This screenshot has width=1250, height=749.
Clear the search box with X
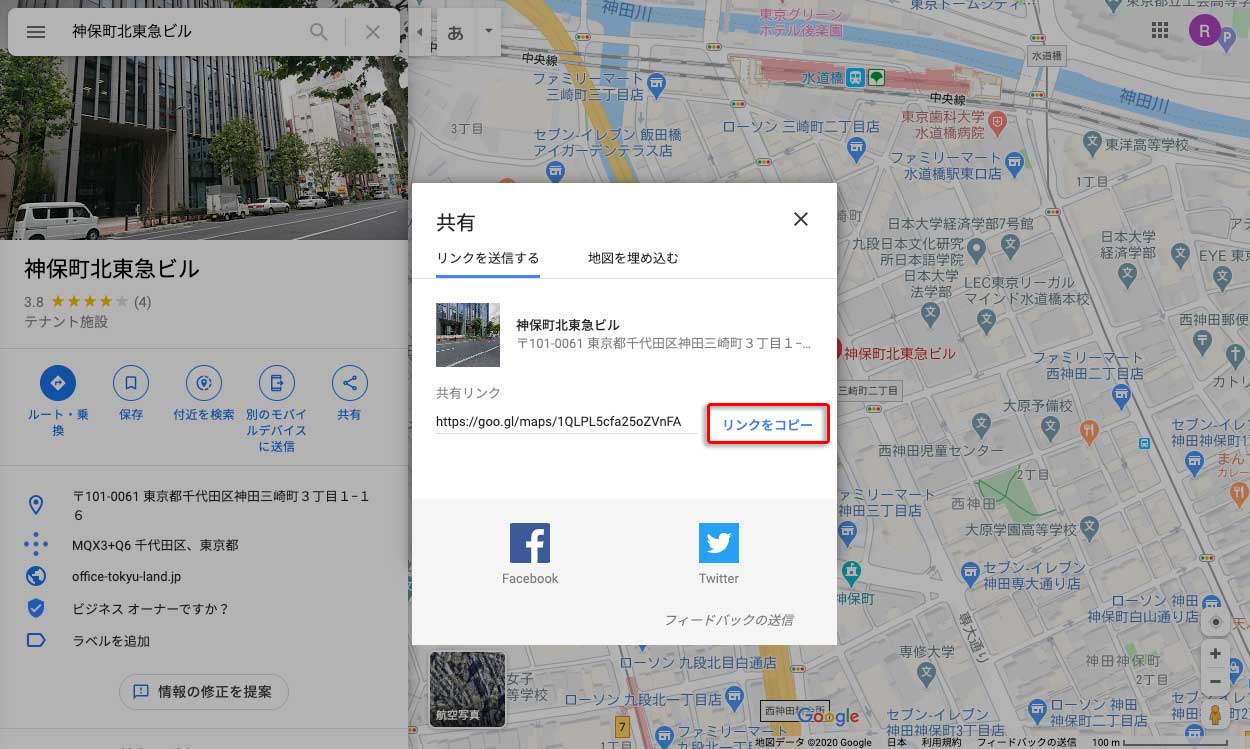tap(373, 32)
